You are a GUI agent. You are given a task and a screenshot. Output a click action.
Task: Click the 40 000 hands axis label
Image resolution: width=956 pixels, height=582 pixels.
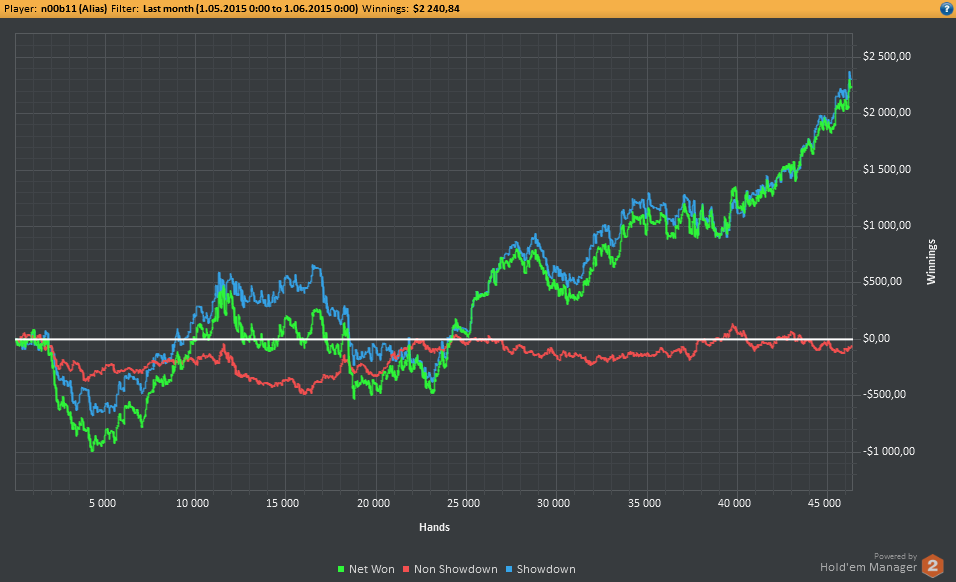coord(734,503)
